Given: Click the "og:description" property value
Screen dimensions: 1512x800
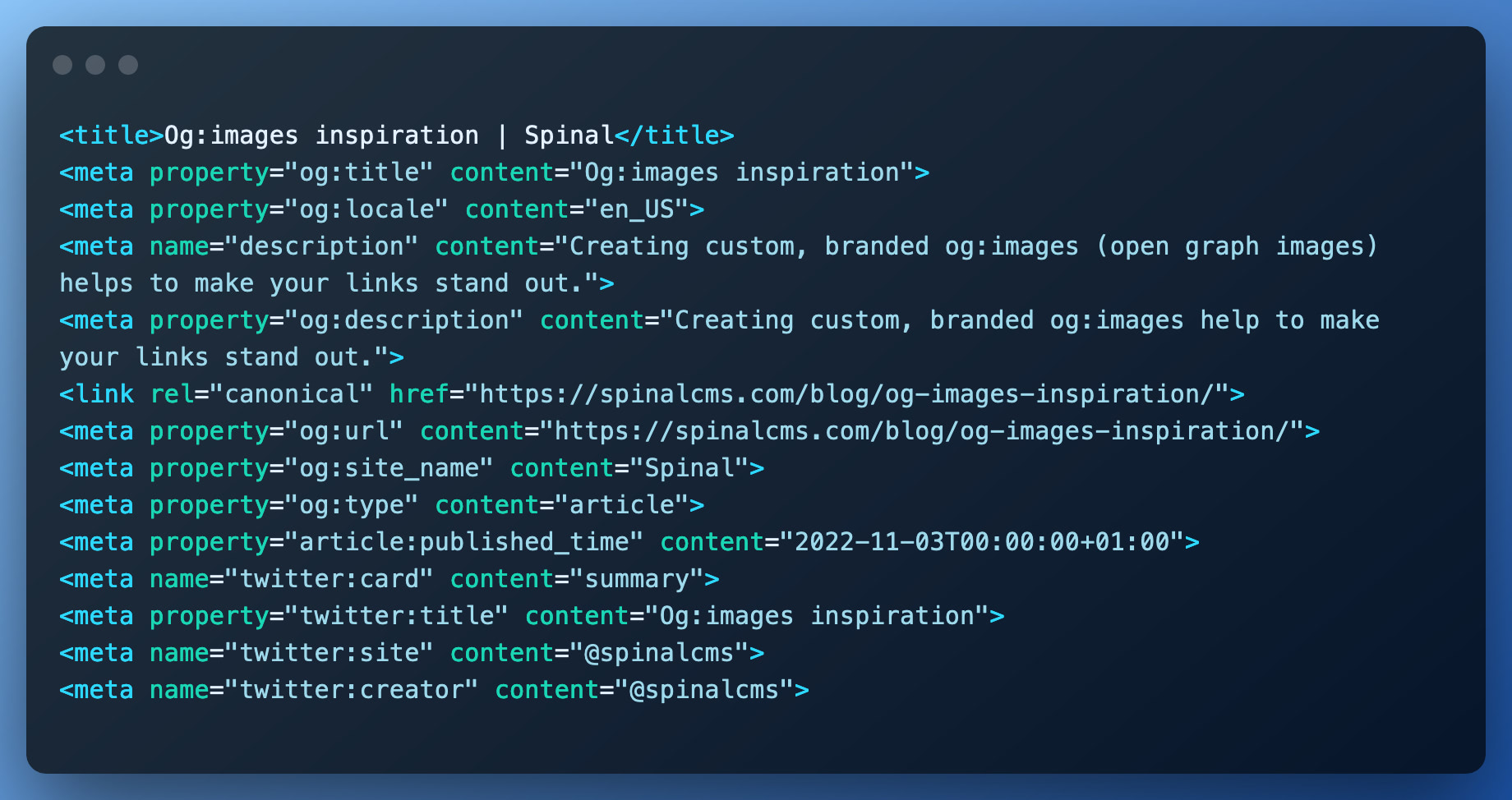Looking at the screenshot, I should (x=403, y=320).
